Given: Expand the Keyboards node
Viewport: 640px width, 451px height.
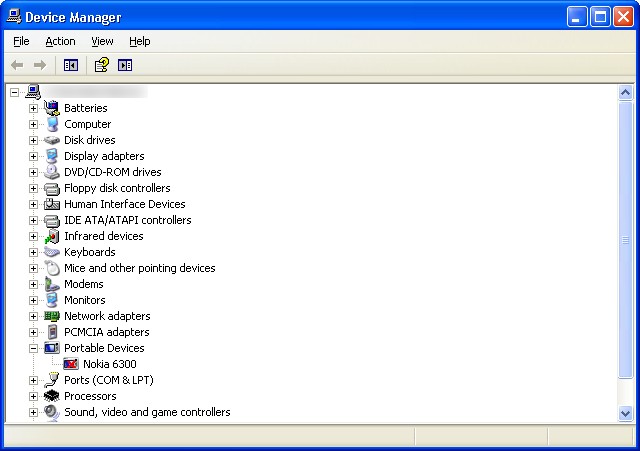Looking at the screenshot, I should pos(33,252).
